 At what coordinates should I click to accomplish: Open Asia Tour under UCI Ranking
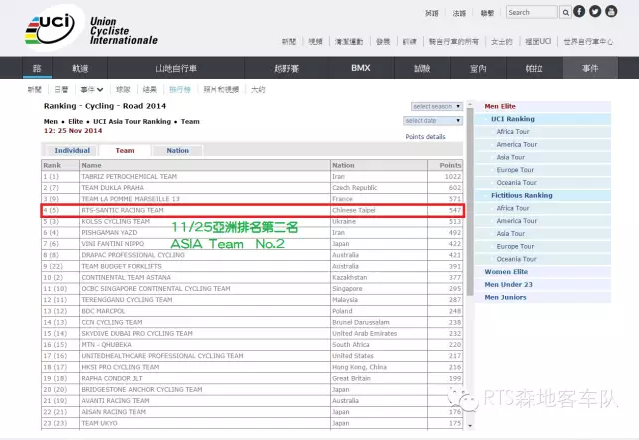pyautogui.click(x=511, y=157)
